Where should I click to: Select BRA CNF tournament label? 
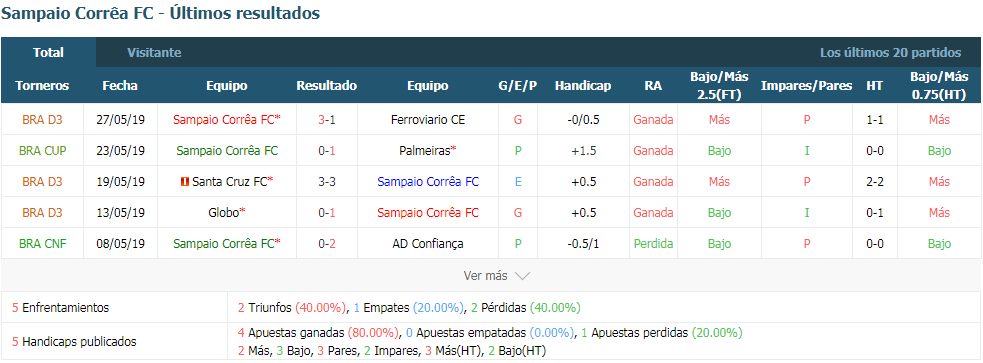43,244
